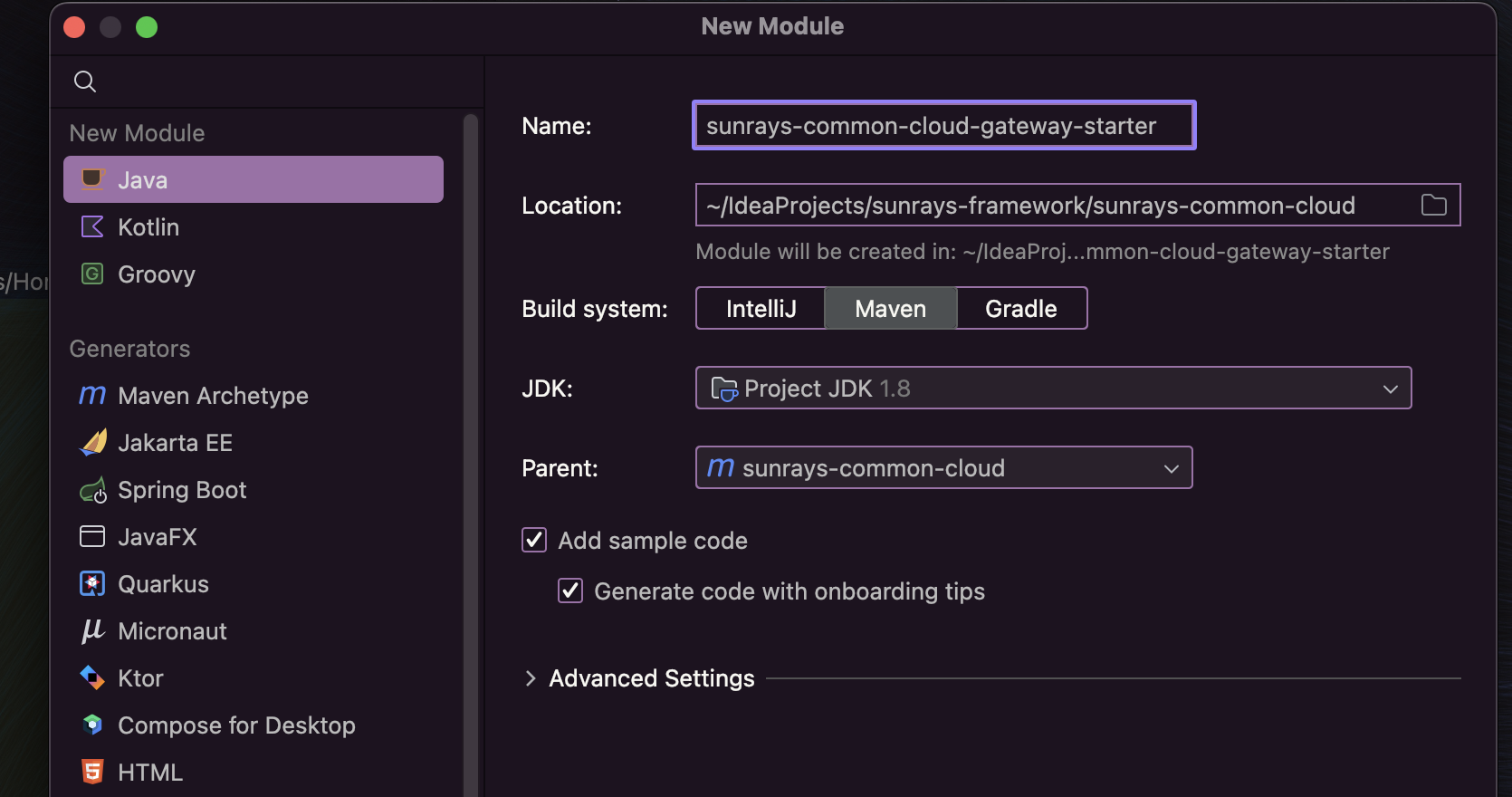Click the Add sample code label
Image resolution: width=1512 pixels, height=797 pixels.
653,541
